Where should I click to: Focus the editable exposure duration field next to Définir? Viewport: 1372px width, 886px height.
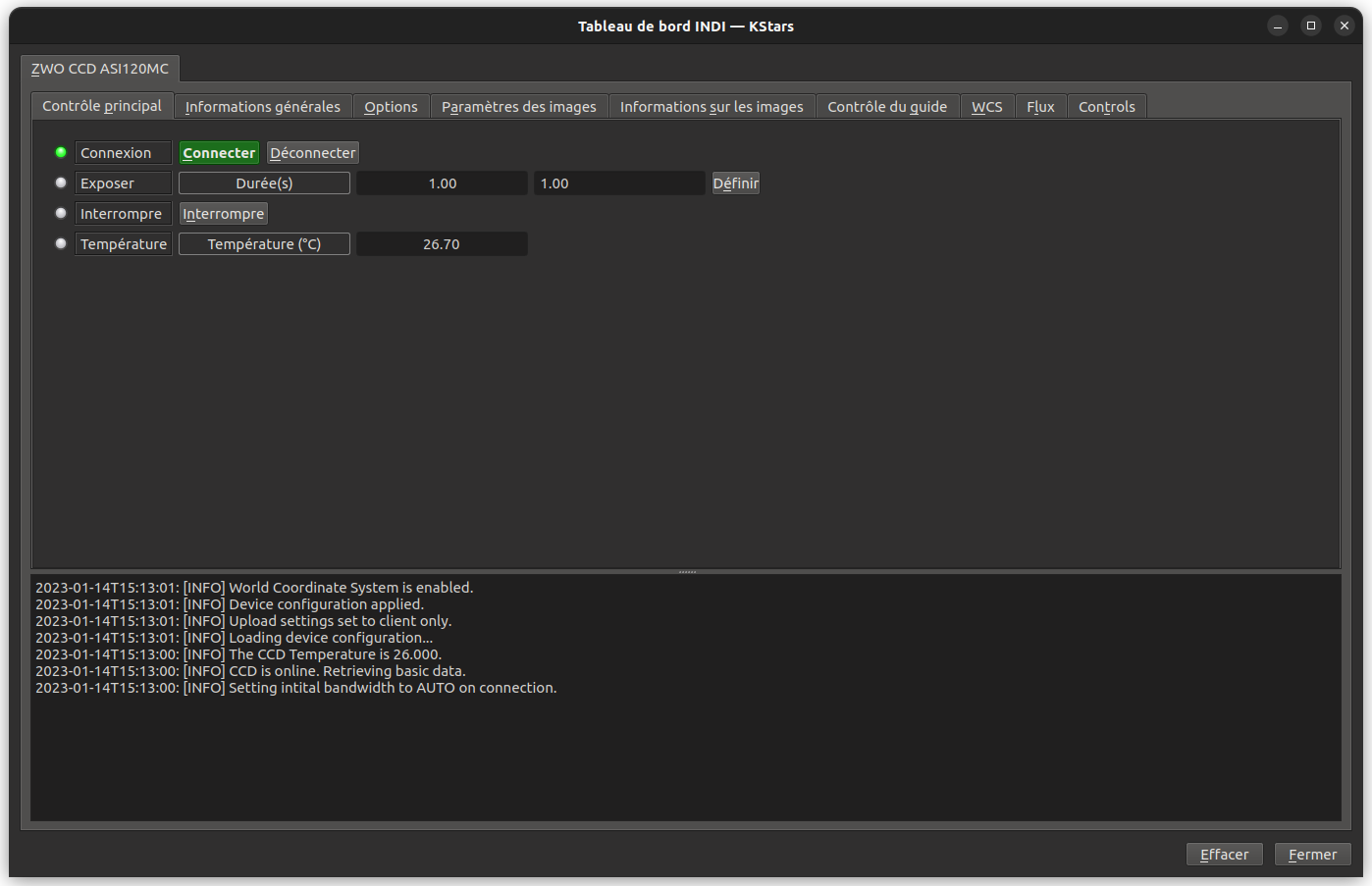pyautogui.click(x=619, y=183)
